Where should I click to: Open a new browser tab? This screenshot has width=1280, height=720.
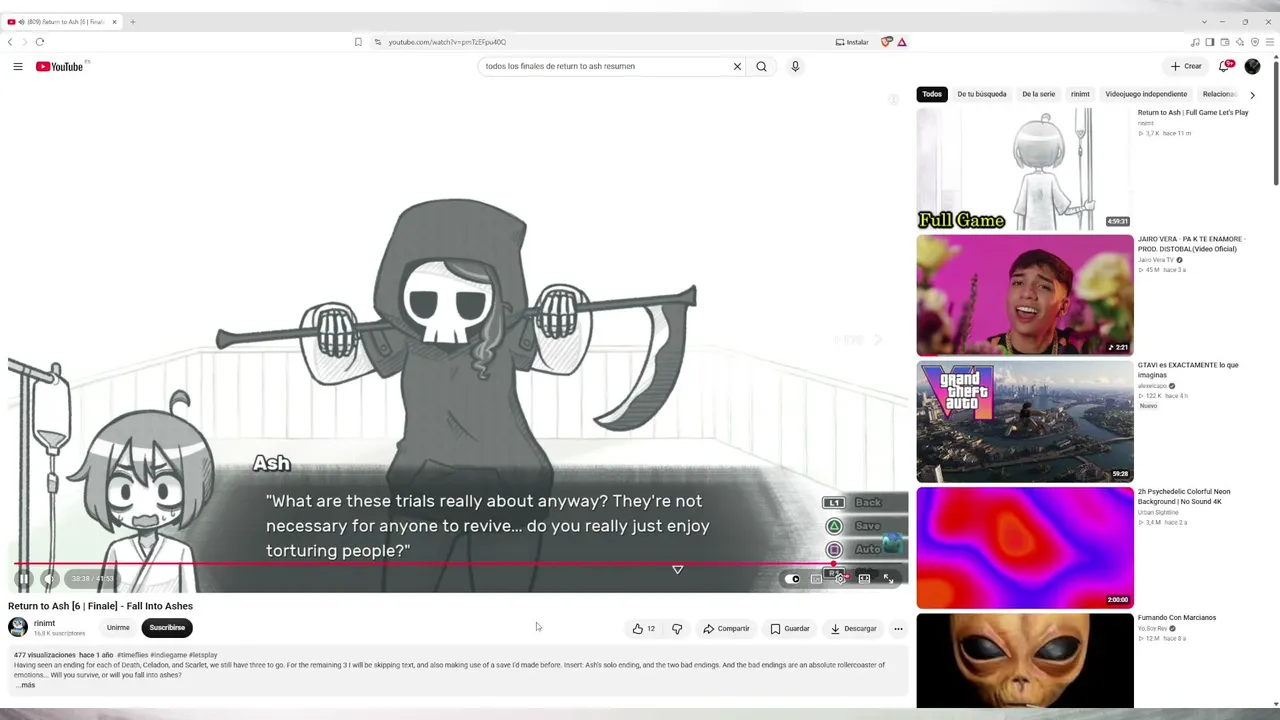click(132, 22)
